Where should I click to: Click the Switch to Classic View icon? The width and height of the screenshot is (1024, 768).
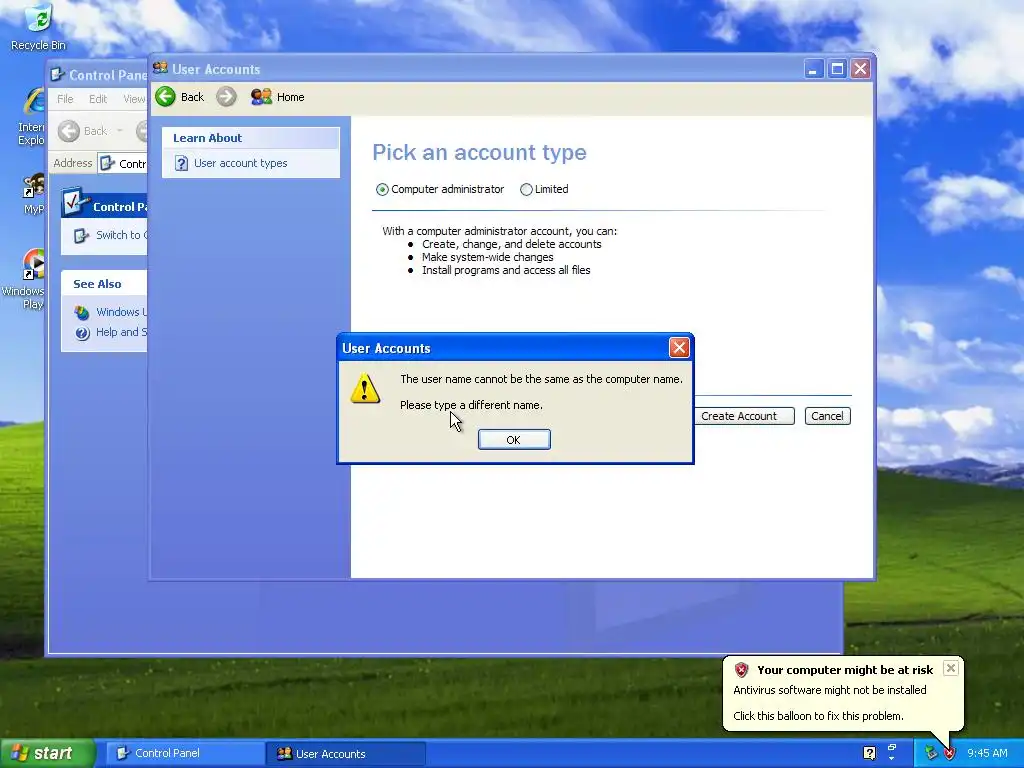point(81,236)
